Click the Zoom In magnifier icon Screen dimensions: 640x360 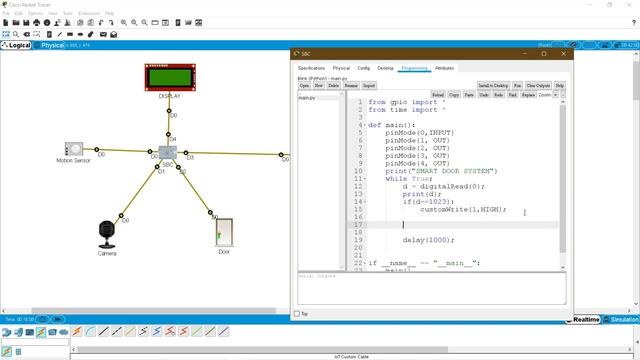tap(124, 23)
